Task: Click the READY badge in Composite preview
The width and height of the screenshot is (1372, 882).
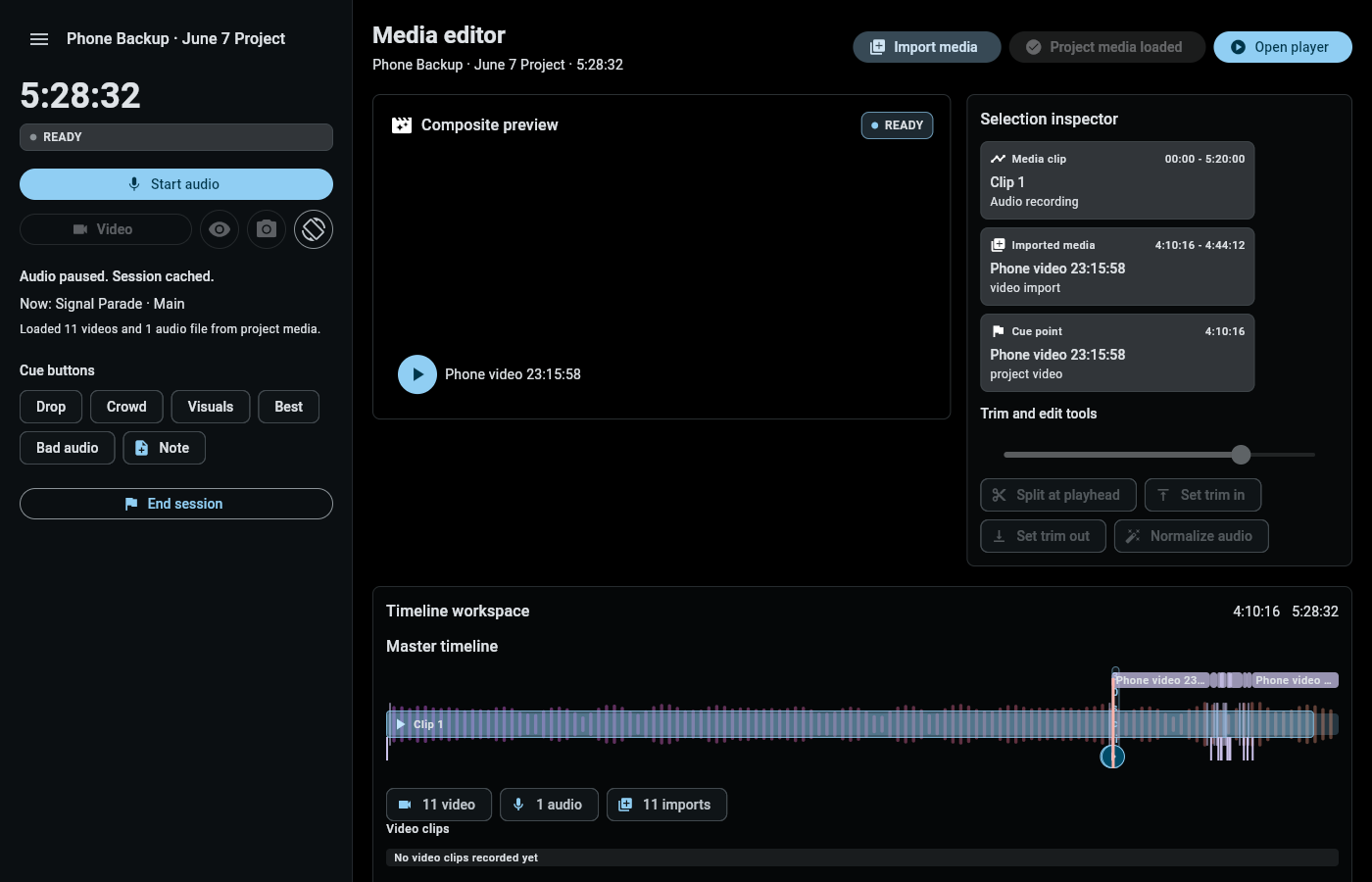Action: point(898,125)
